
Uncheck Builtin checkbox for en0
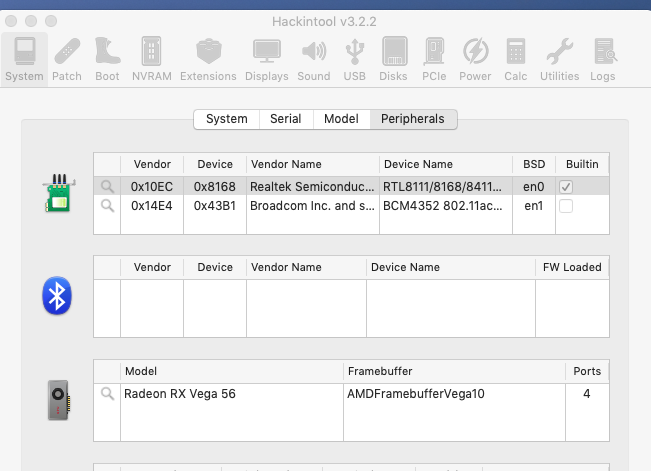click(x=566, y=187)
